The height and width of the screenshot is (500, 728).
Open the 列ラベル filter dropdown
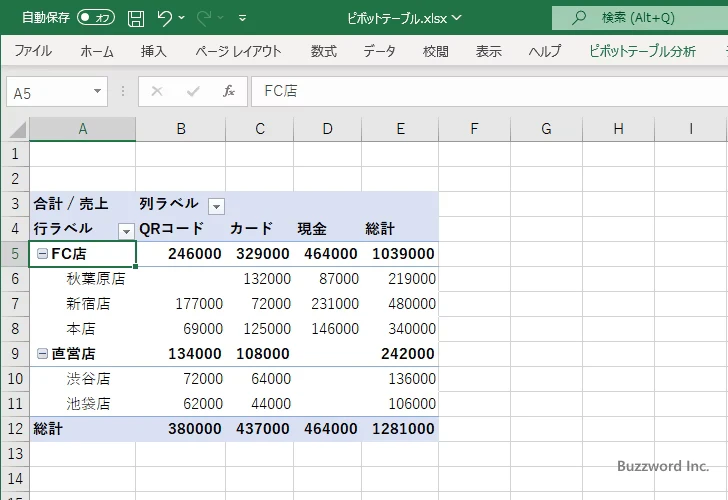coord(216,206)
